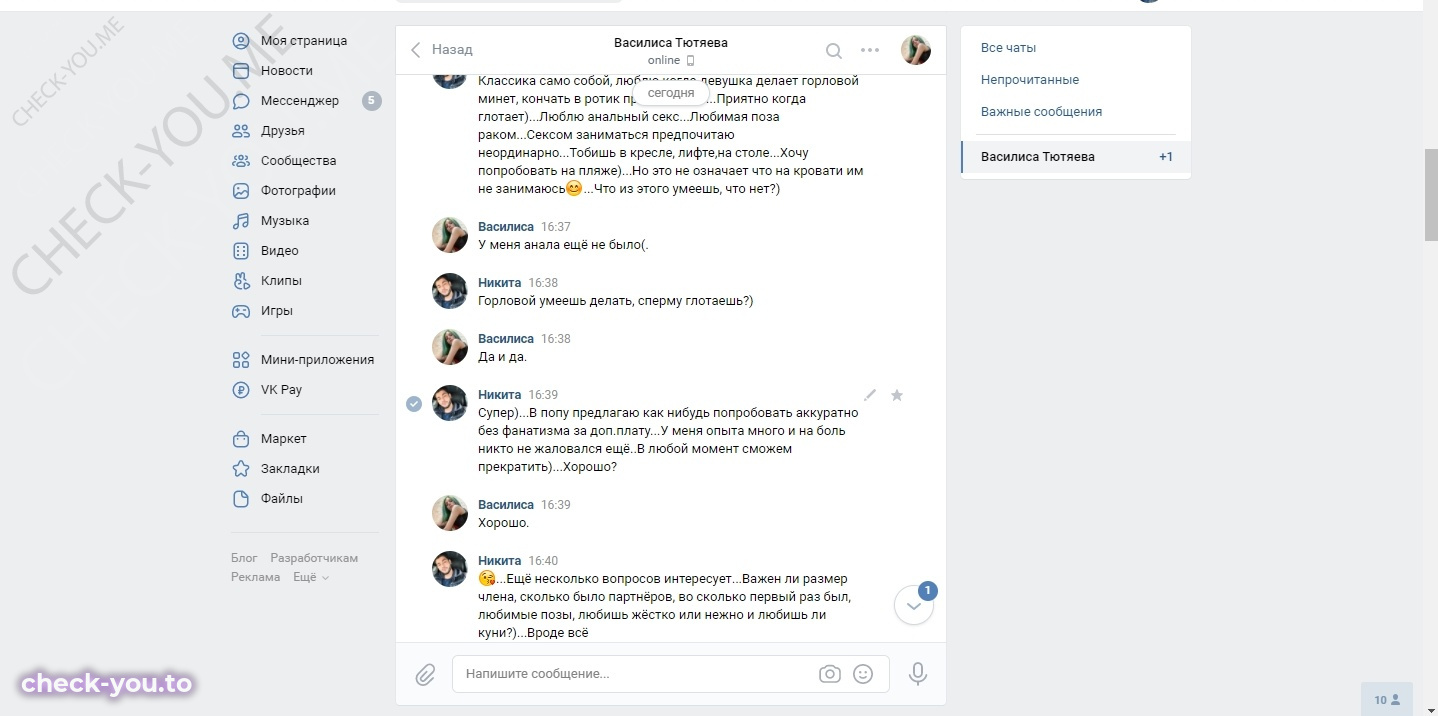
Task: Open the Реклама footer link
Action: pyautogui.click(x=256, y=577)
